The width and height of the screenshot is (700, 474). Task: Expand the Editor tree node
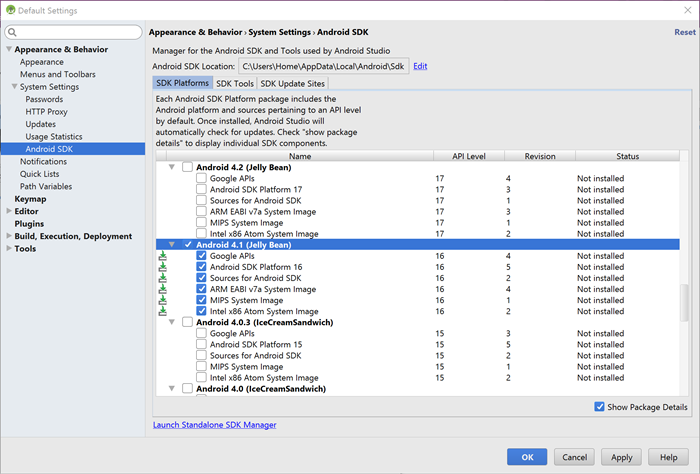pyautogui.click(x=9, y=211)
